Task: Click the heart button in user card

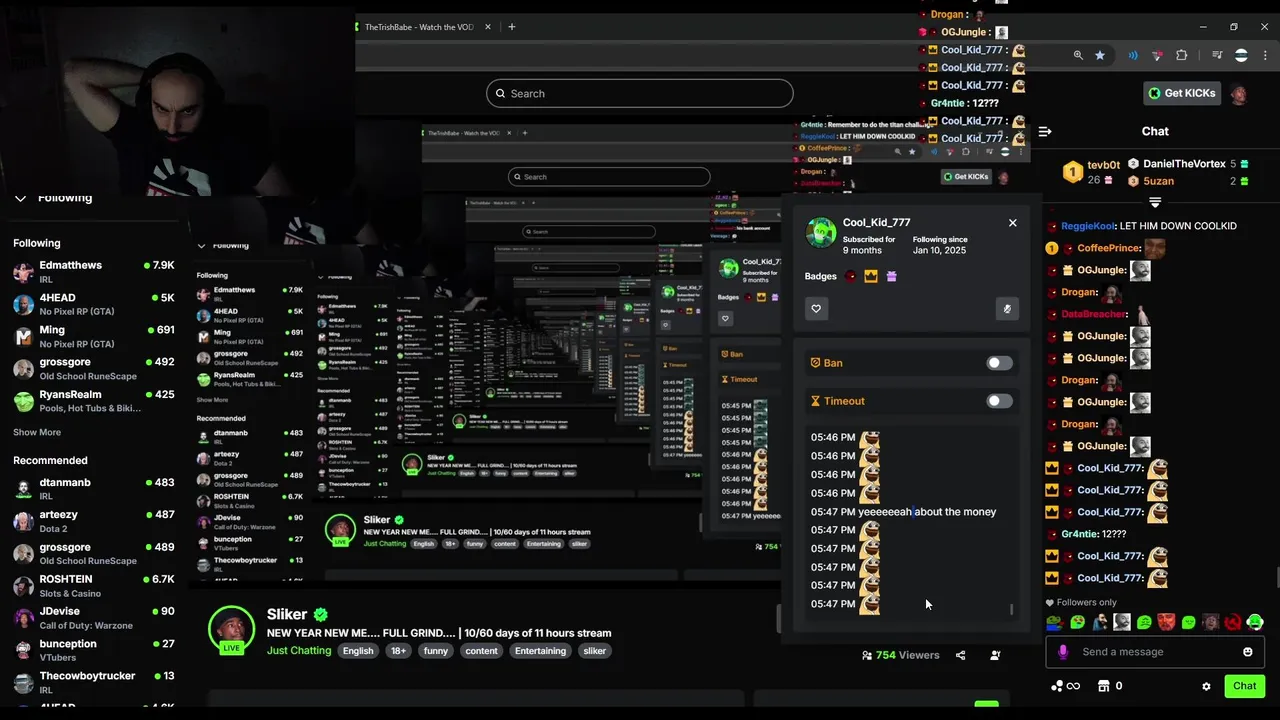Action: pos(816,309)
